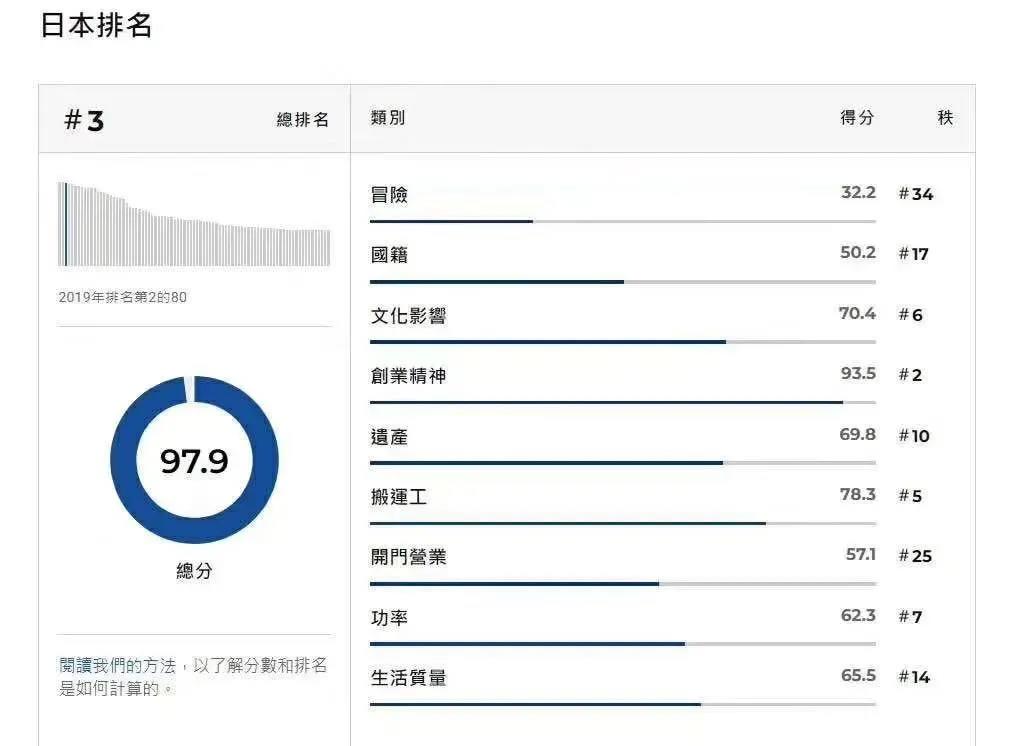
Task: Select the 國籍 category label
Action: 389,255
